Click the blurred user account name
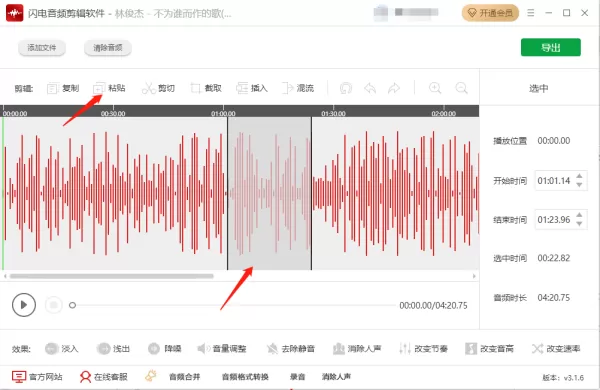The image size is (600, 390). [x=416, y=12]
